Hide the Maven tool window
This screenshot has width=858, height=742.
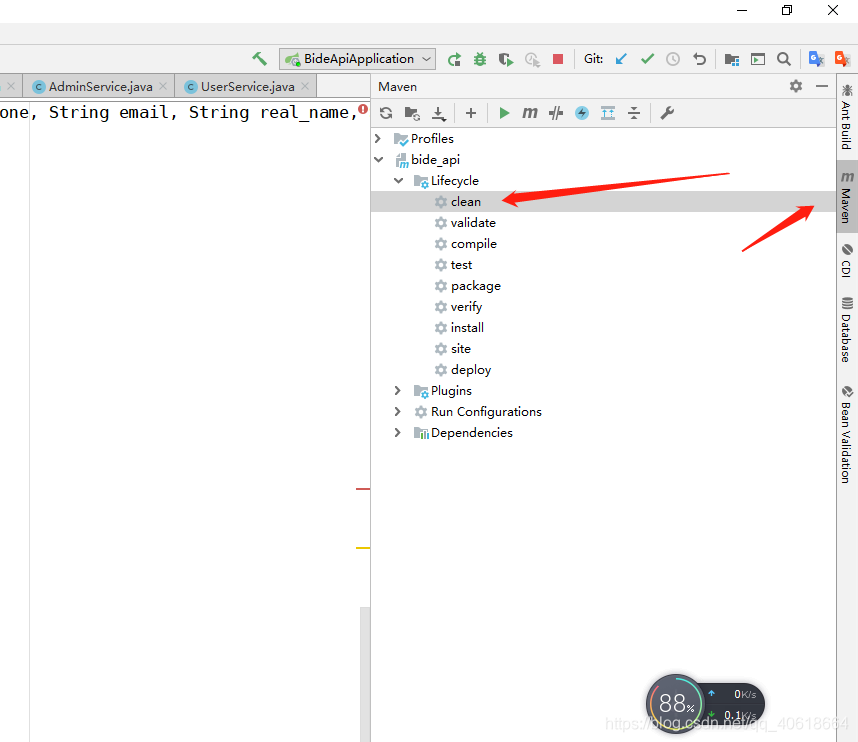click(821, 86)
